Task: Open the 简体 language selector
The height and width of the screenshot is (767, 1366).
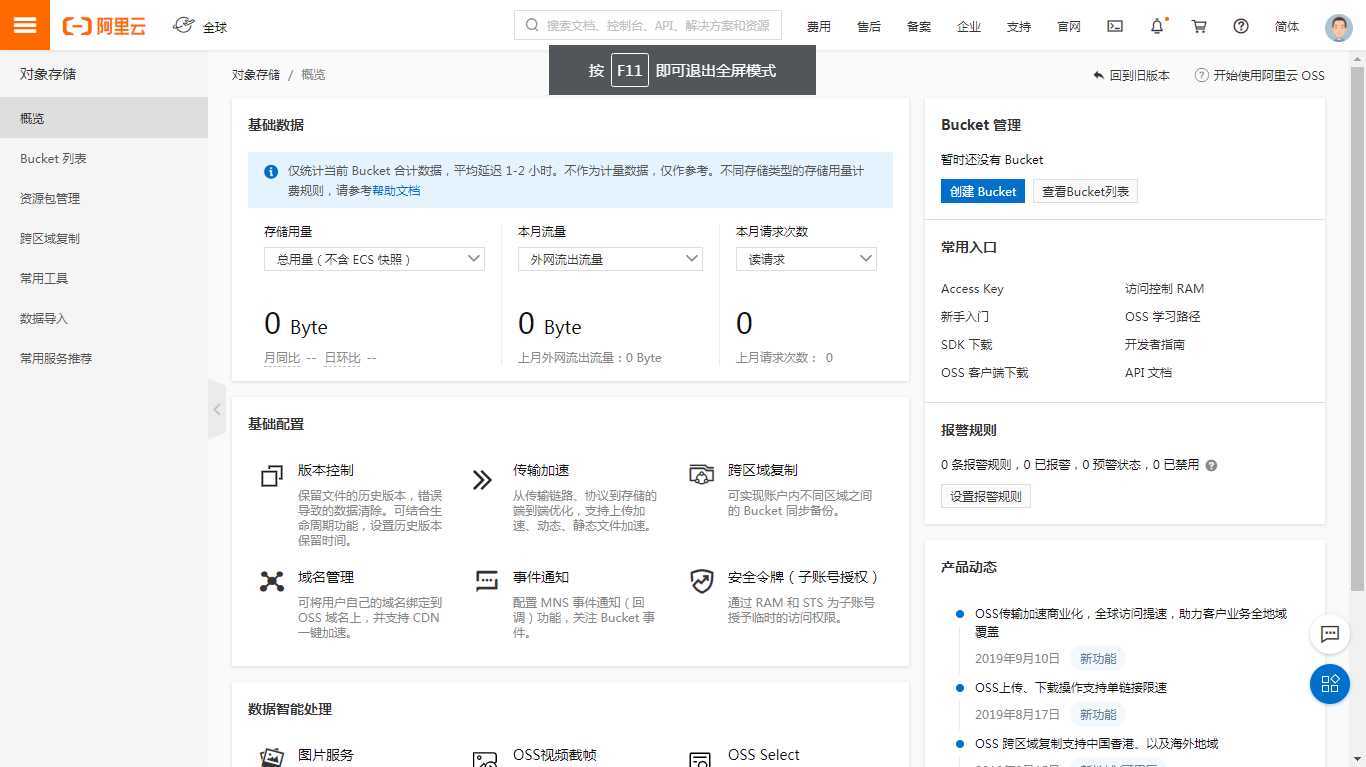Action: [x=1287, y=26]
